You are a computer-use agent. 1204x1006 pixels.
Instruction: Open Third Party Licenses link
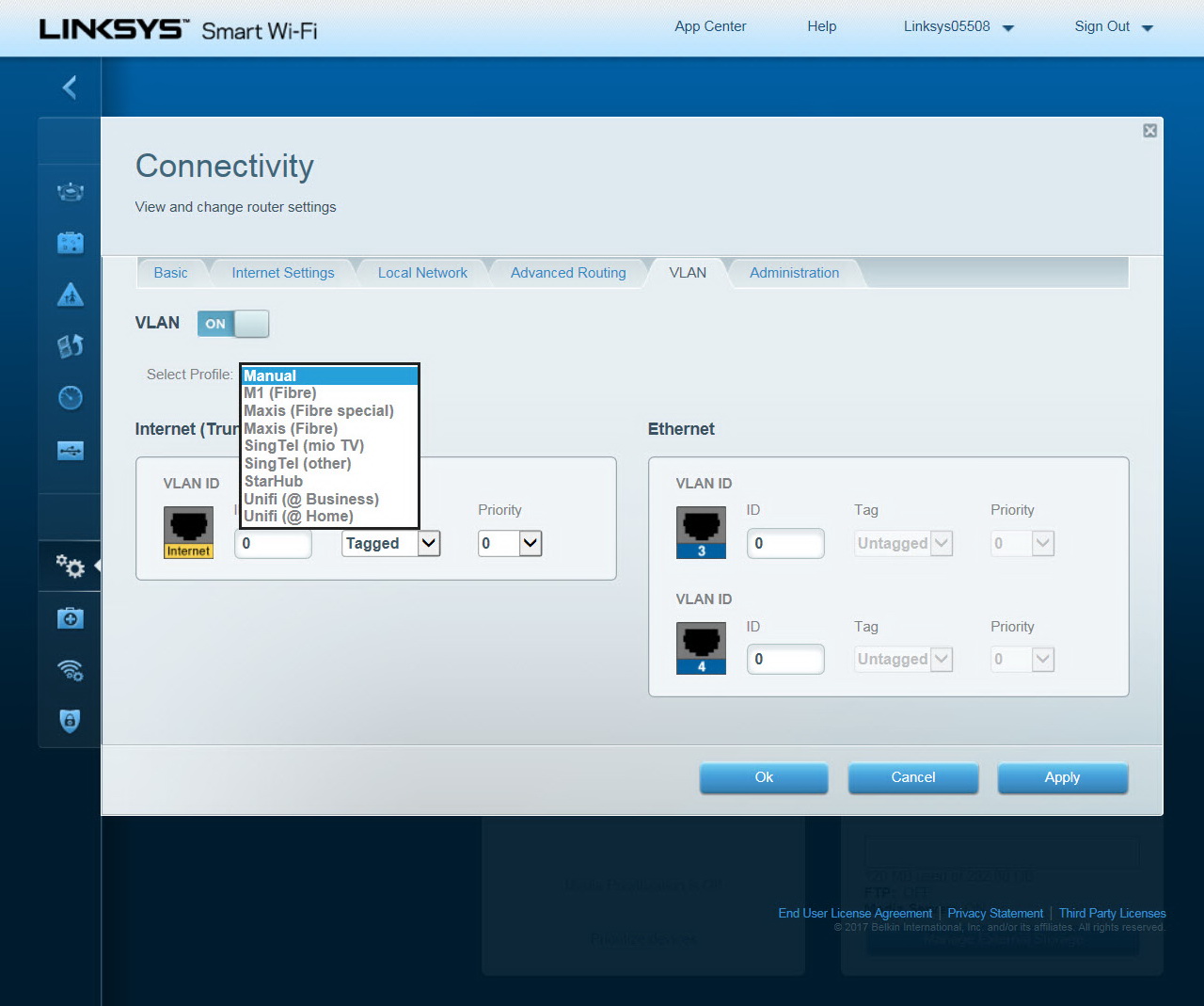click(1112, 913)
